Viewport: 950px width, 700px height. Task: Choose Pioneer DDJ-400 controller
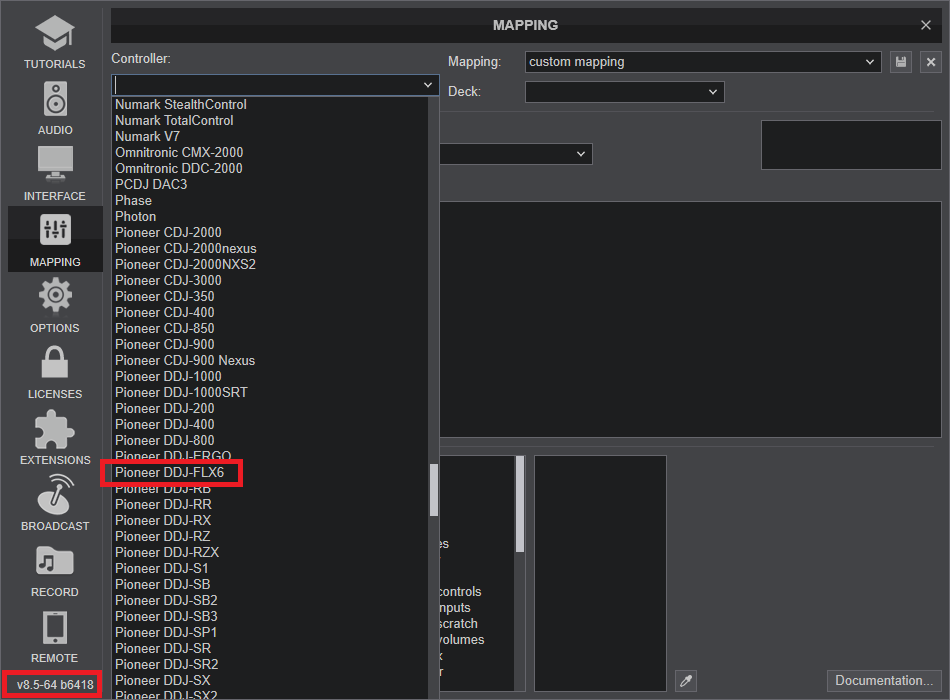pyautogui.click(x=164, y=425)
